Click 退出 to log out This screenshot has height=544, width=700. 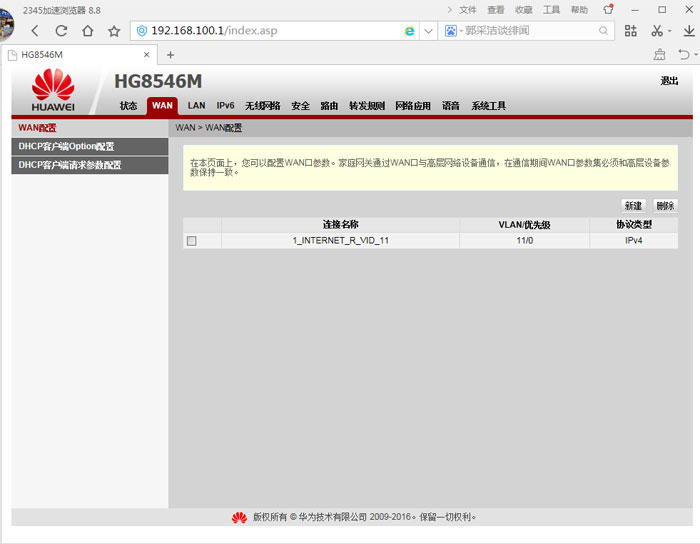[x=669, y=81]
